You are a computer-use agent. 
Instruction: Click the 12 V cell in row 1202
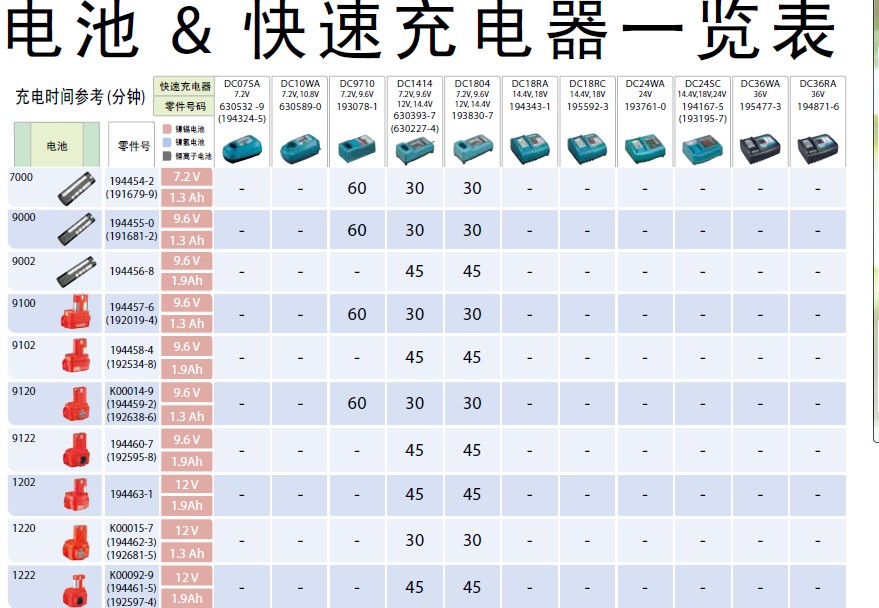click(187, 485)
